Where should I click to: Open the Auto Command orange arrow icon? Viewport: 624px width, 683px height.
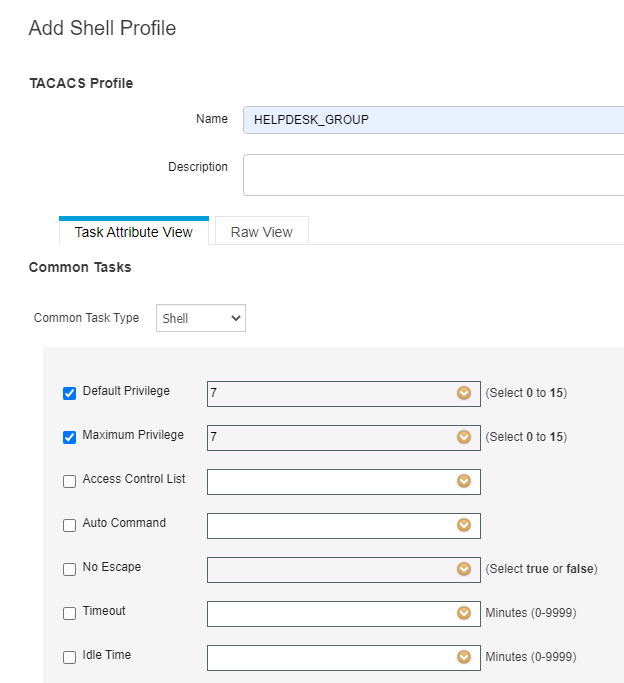[x=464, y=525]
